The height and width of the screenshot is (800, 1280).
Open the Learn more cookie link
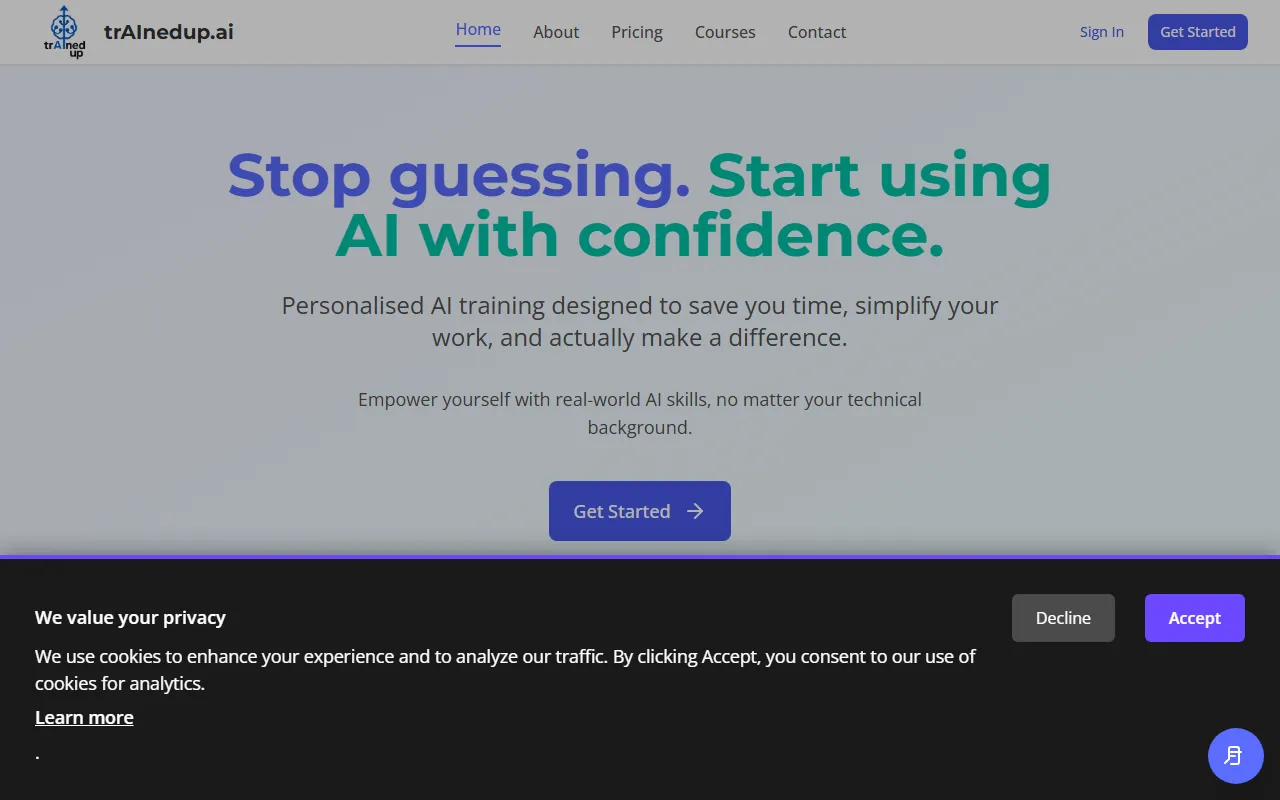point(84,717)
